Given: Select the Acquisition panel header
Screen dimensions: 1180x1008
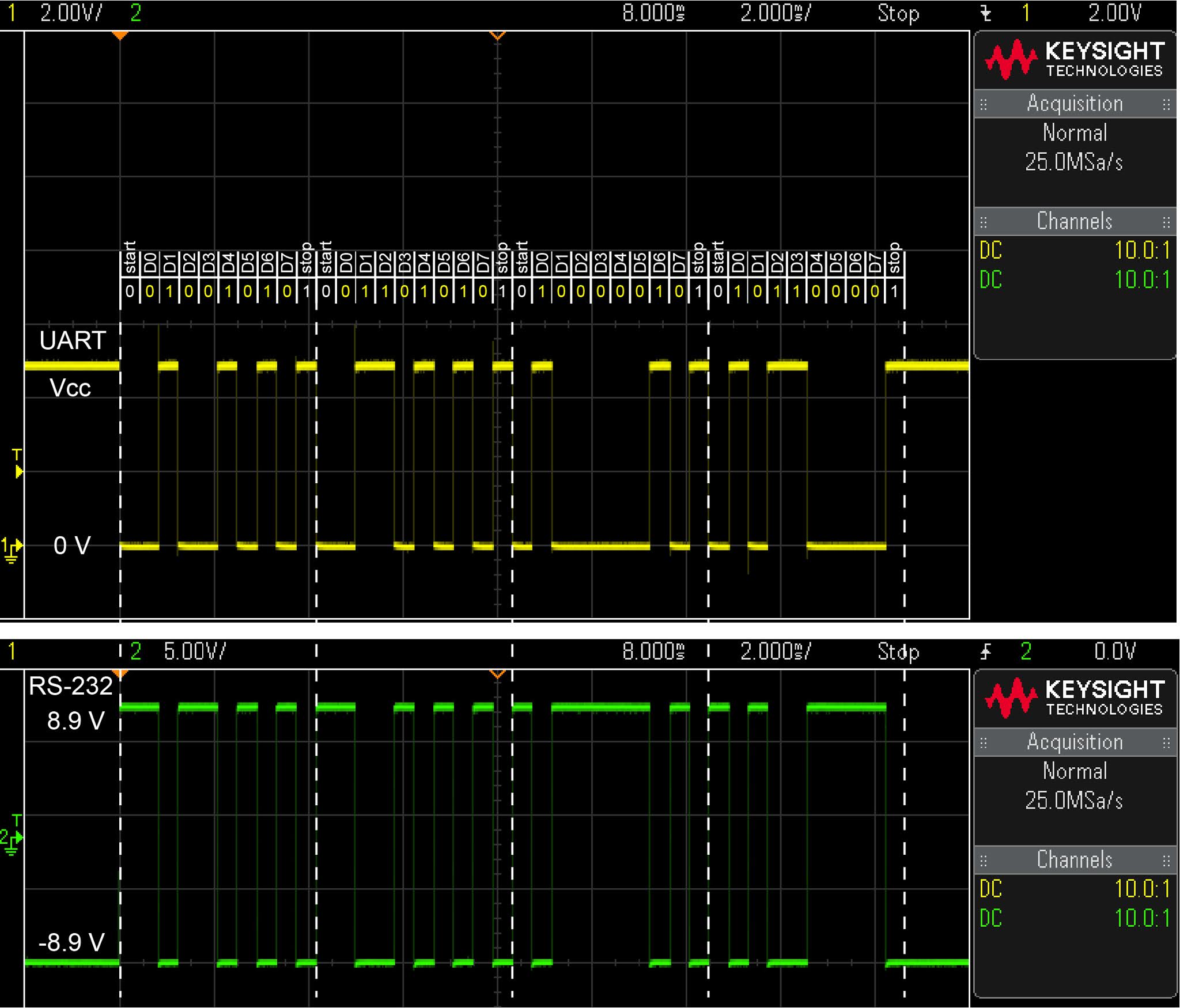Looking at the screenshot, I should (1073, 104).
